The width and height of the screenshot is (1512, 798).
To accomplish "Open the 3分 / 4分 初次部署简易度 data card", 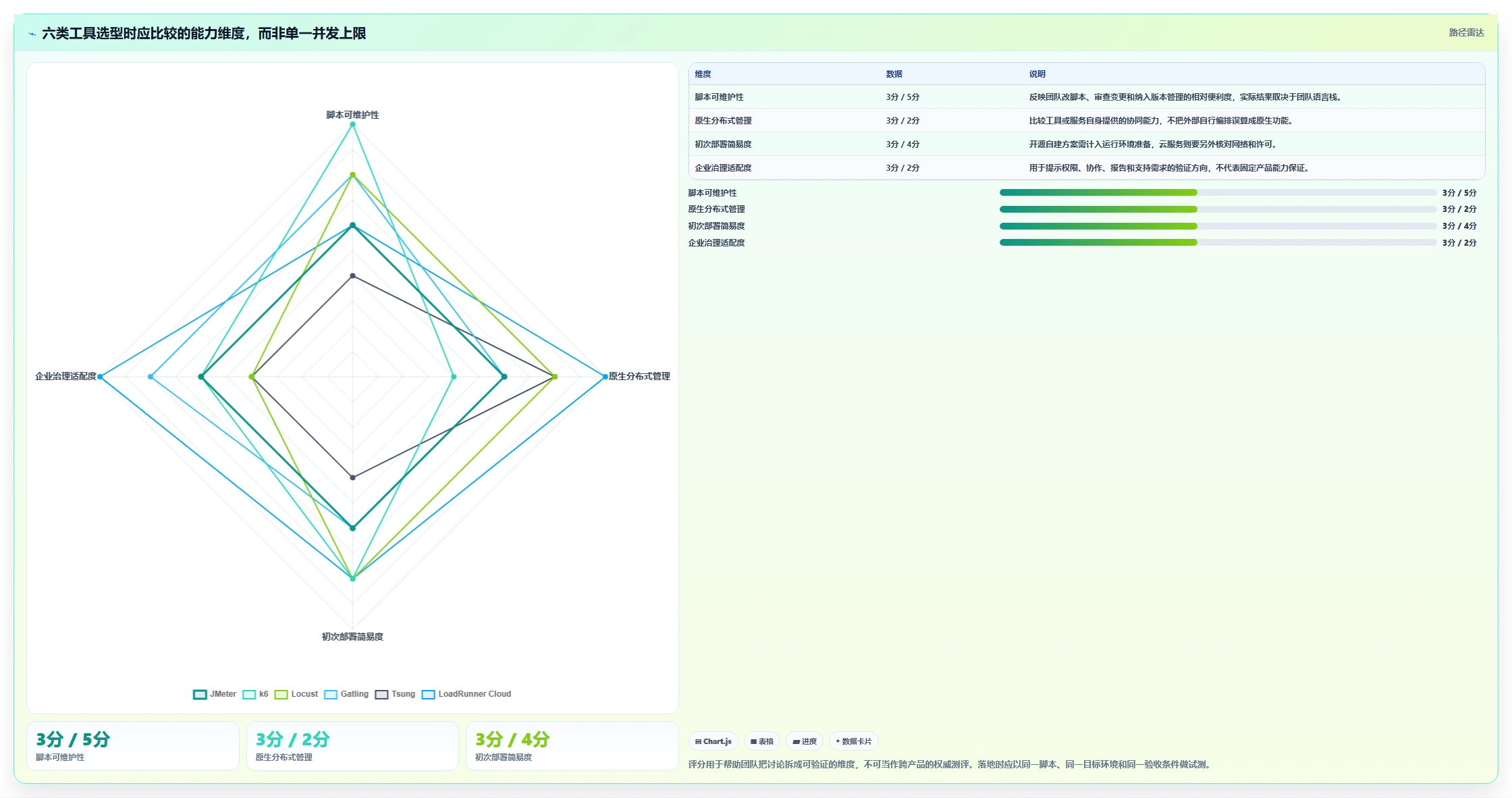I will pyautogui.click(x=572, y=746).
